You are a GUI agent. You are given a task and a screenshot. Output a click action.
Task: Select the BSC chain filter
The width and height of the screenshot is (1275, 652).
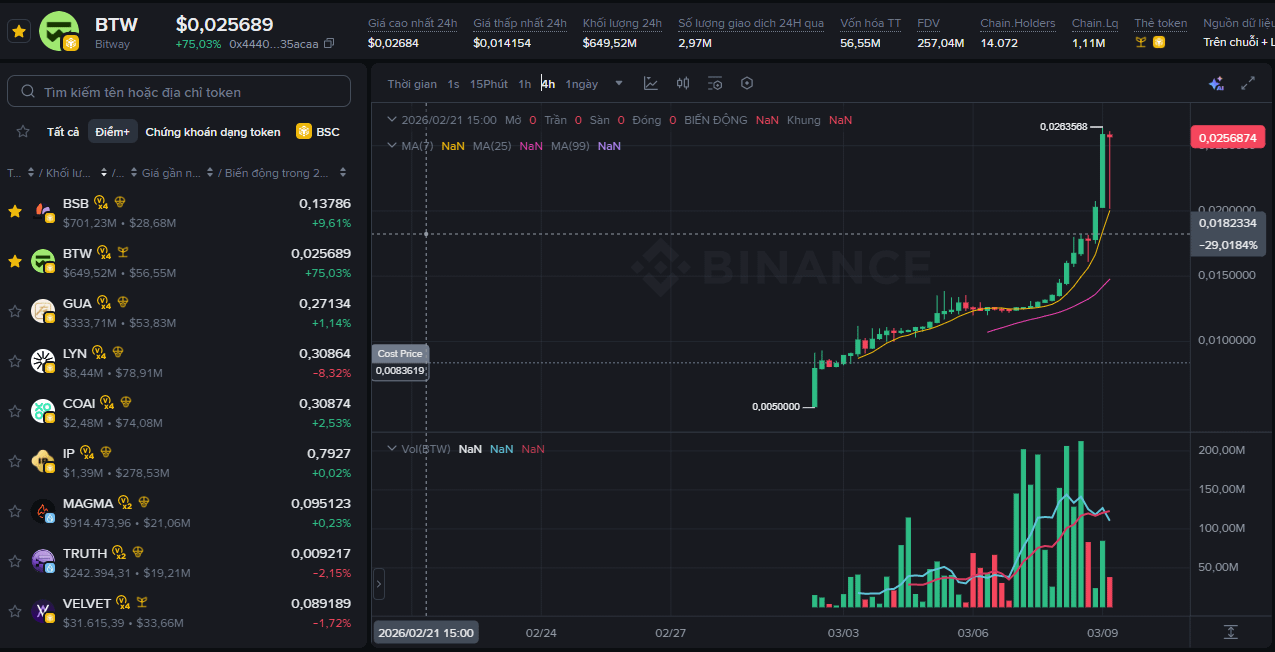pyautogui.click(x=318, y=132)
